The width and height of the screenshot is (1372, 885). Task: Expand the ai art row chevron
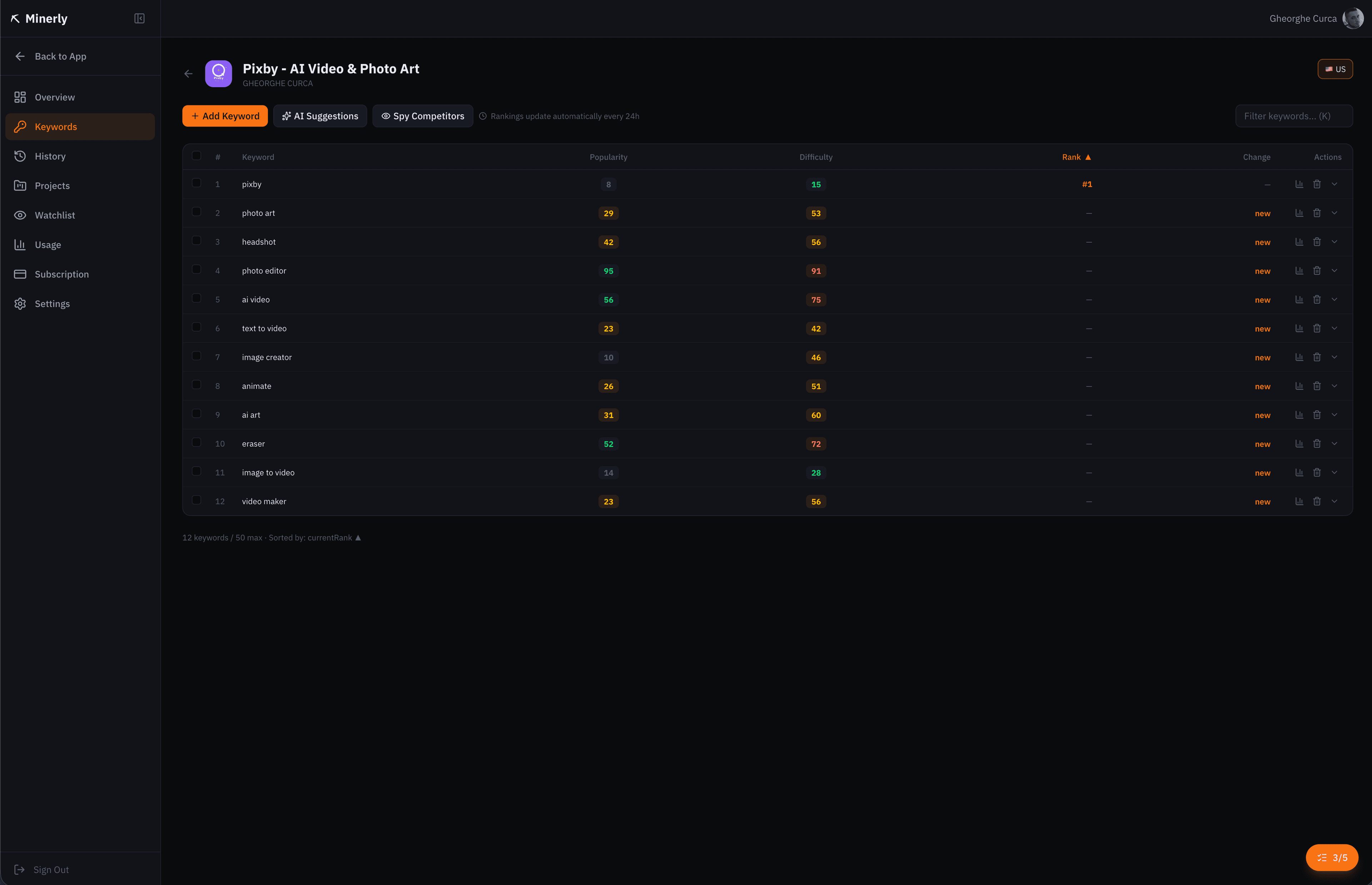[1334, 415]
